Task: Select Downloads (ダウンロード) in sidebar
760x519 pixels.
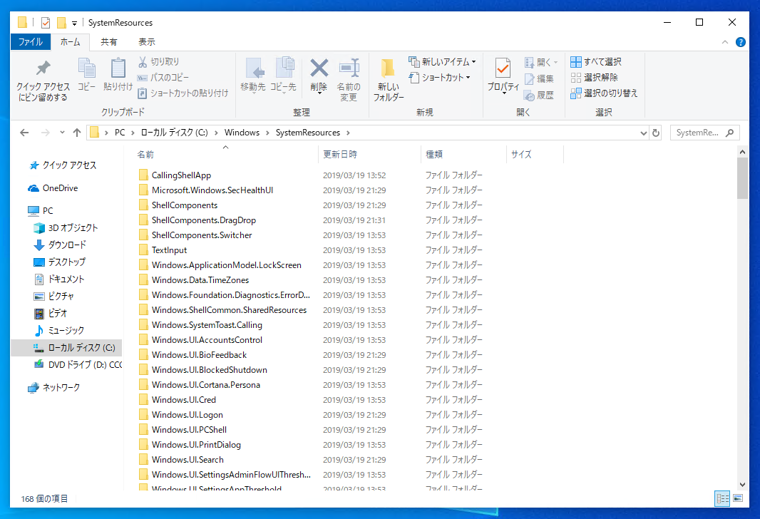Action: click(60, 245)
